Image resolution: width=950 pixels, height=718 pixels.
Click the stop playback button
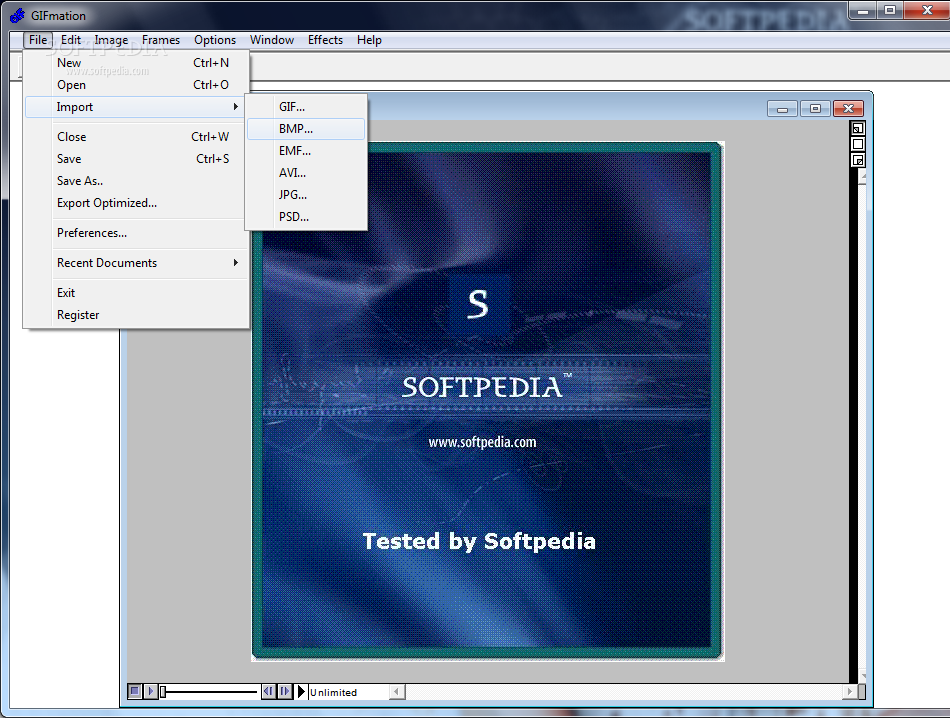(x=135, y=691)
